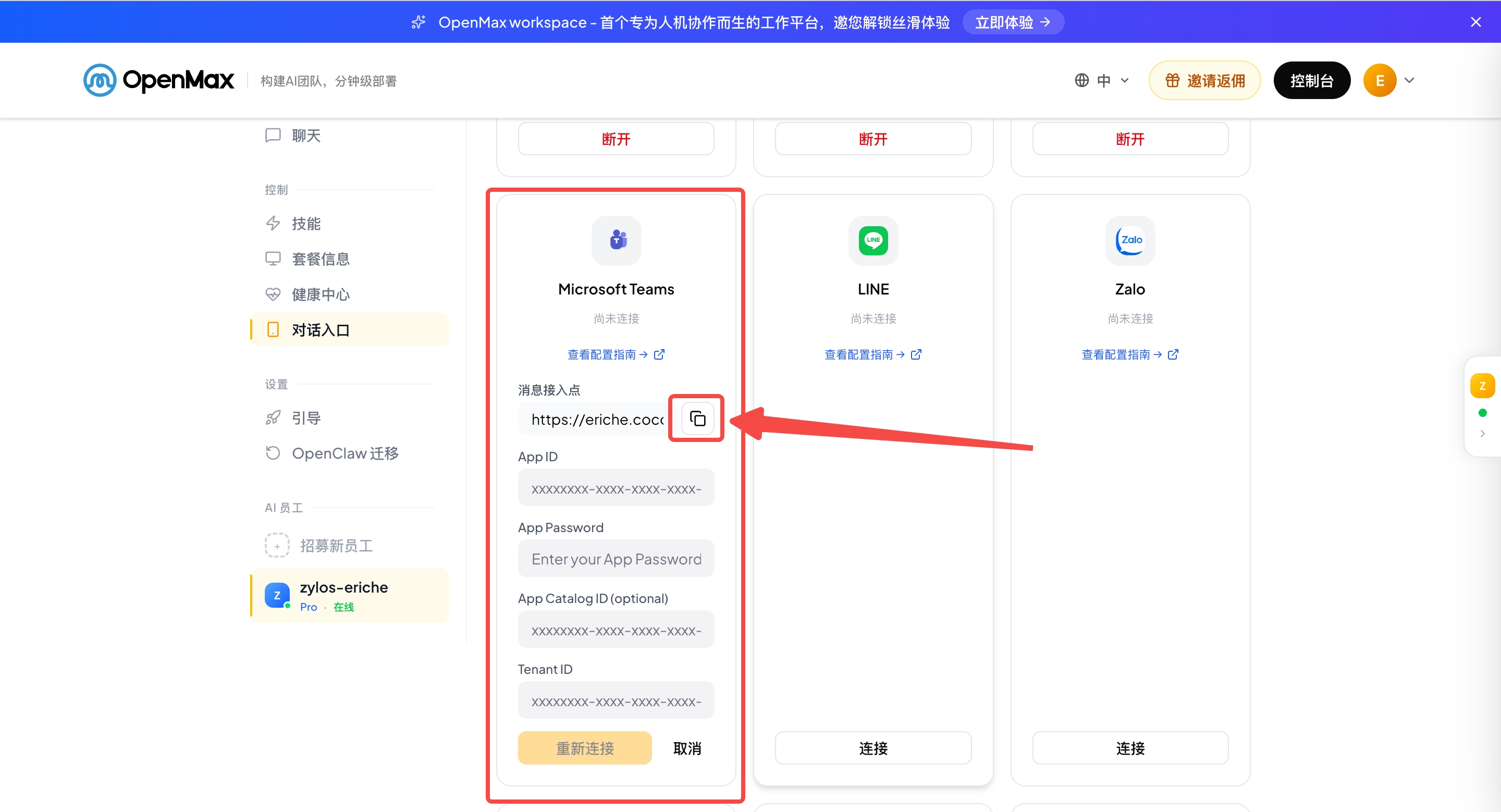The image size is (1501, 812).
Task: Click the Zalo app icon
Action: tap(1130, 240)
